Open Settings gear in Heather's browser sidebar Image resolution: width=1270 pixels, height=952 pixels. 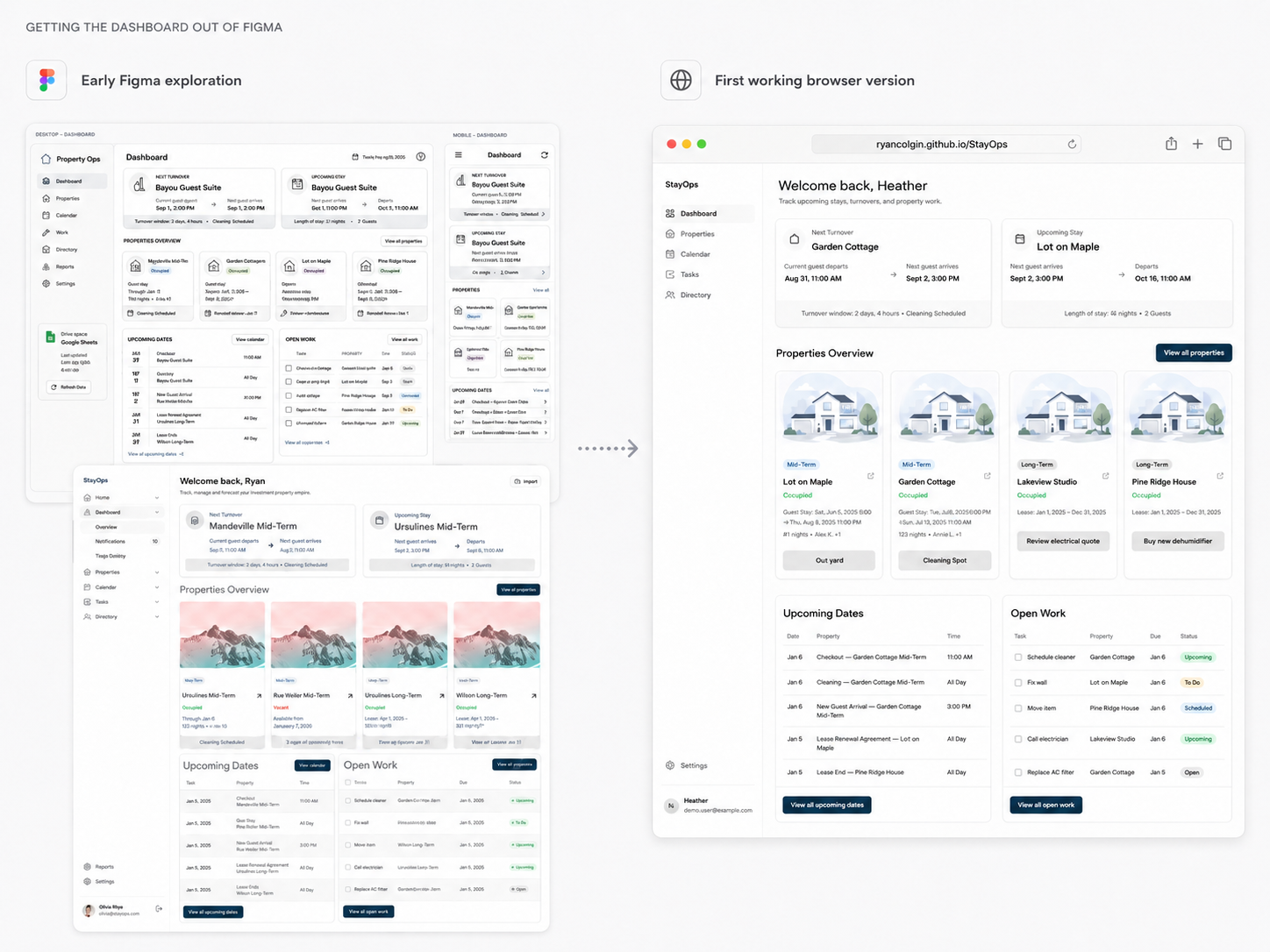point(670,765)
